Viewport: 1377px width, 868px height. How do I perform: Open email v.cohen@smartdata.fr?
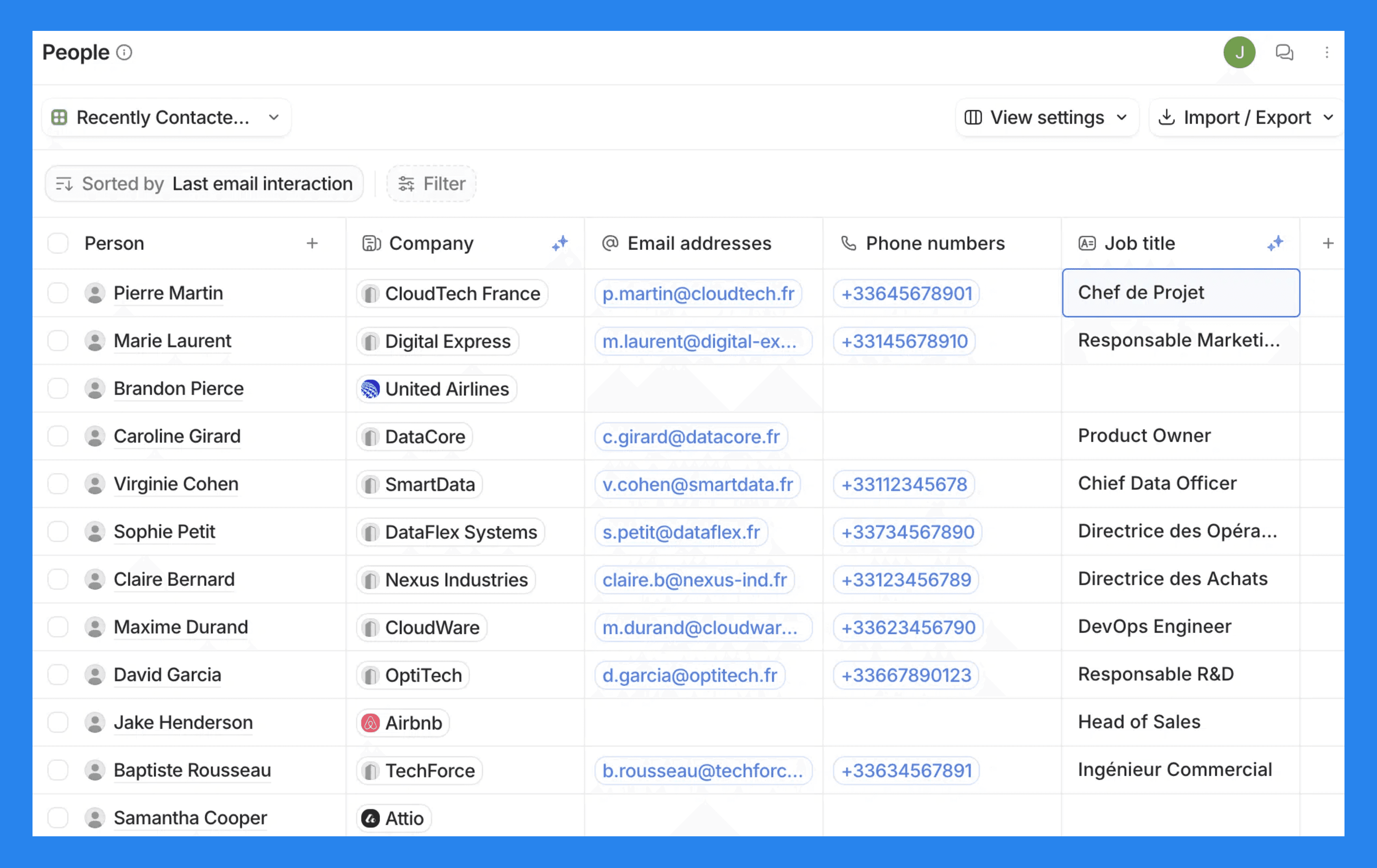click(698, 485)
